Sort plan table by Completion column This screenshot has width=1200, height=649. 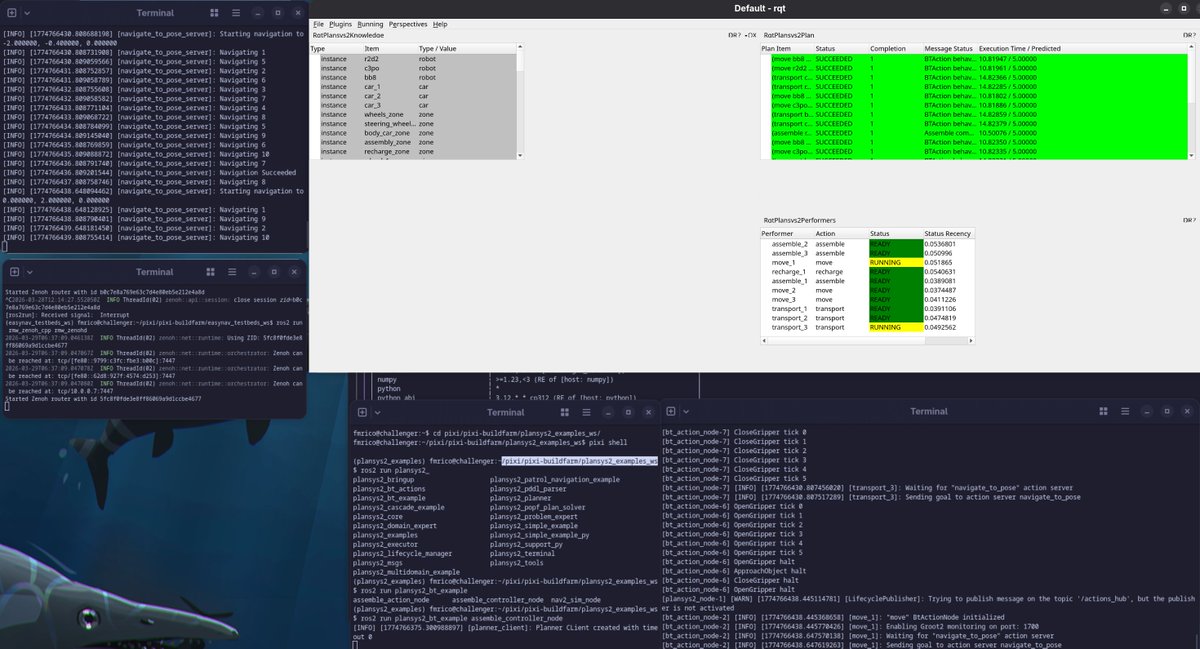pyautogui.click(x=895, y=48)
